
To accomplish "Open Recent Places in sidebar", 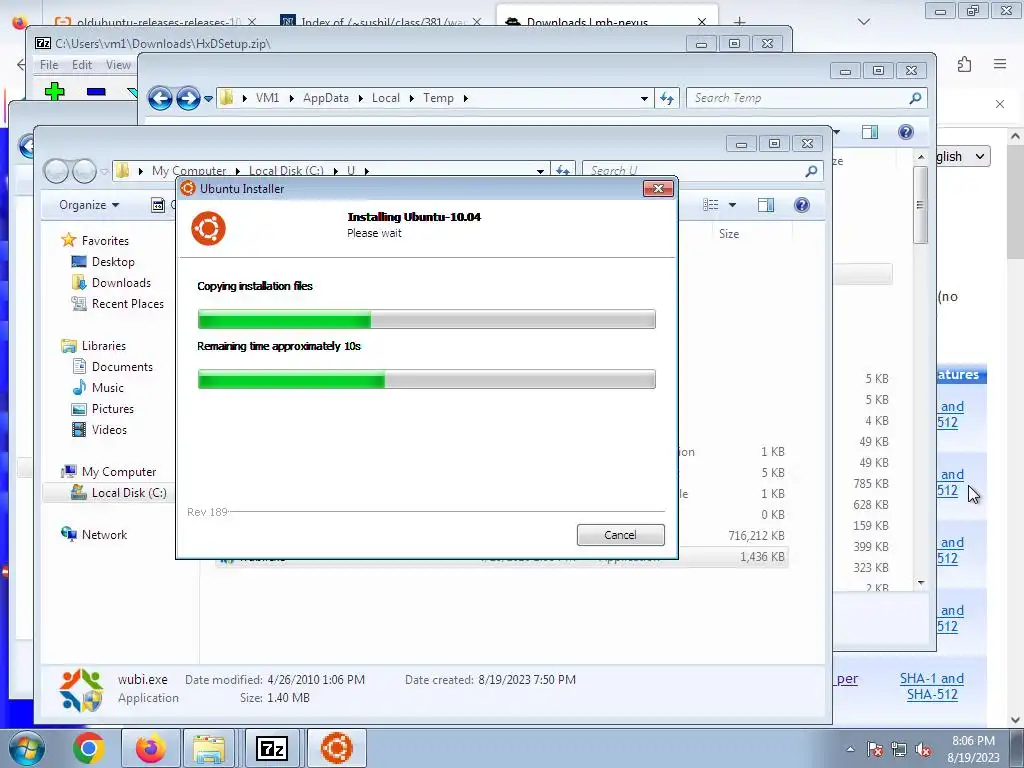I will coord(127,304).
